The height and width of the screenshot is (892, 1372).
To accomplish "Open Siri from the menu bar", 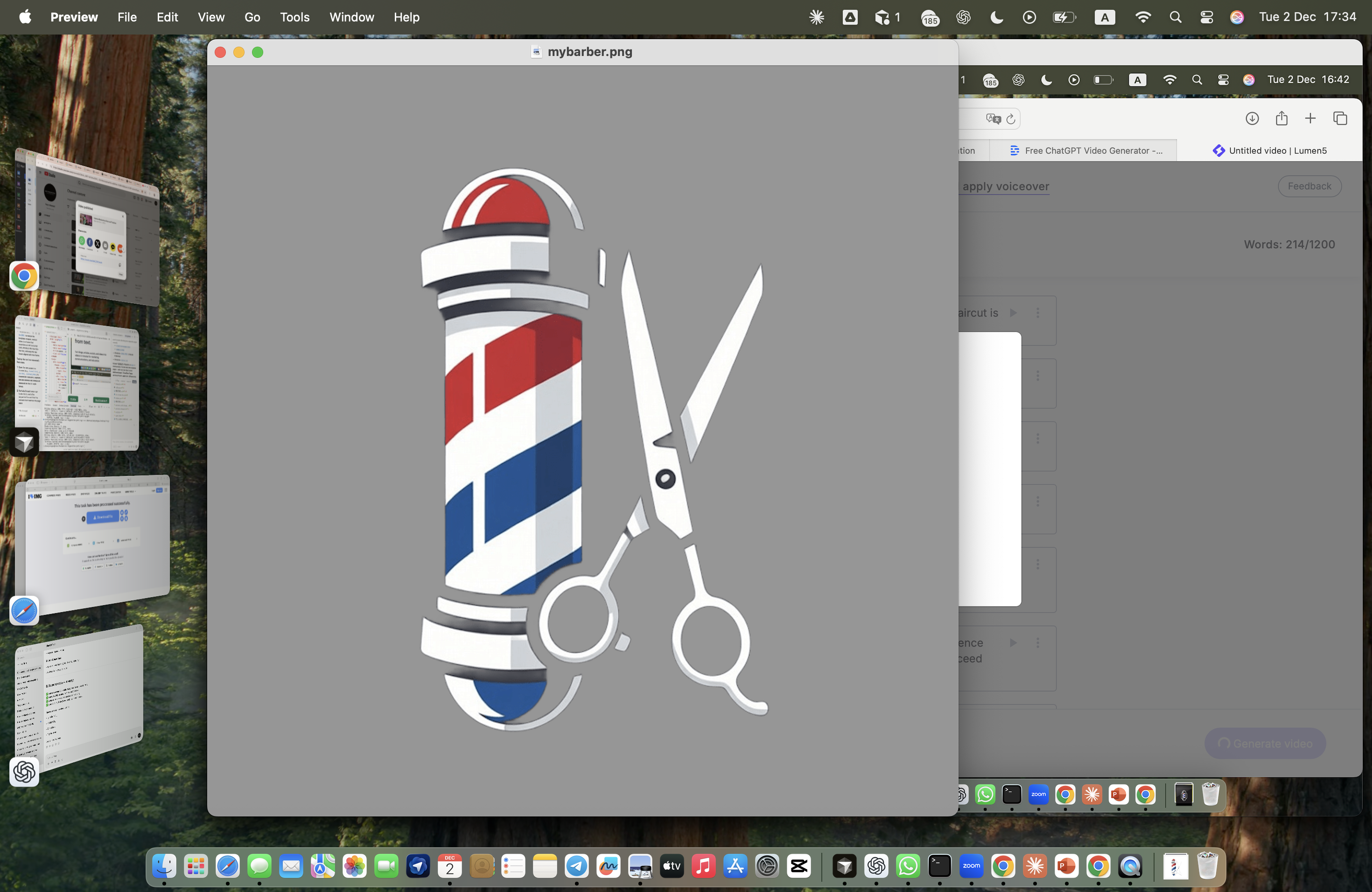I will (x=1237, y=17).
